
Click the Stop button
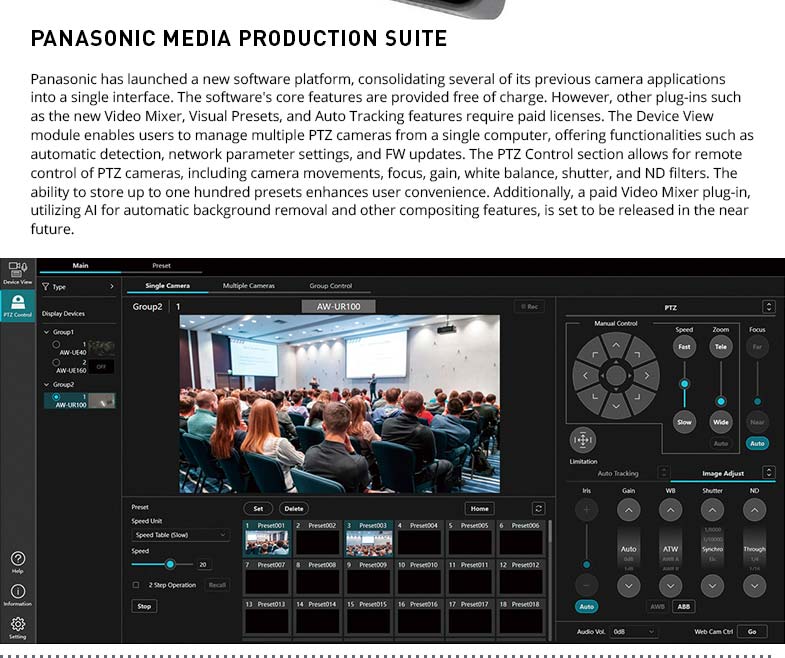144,606
